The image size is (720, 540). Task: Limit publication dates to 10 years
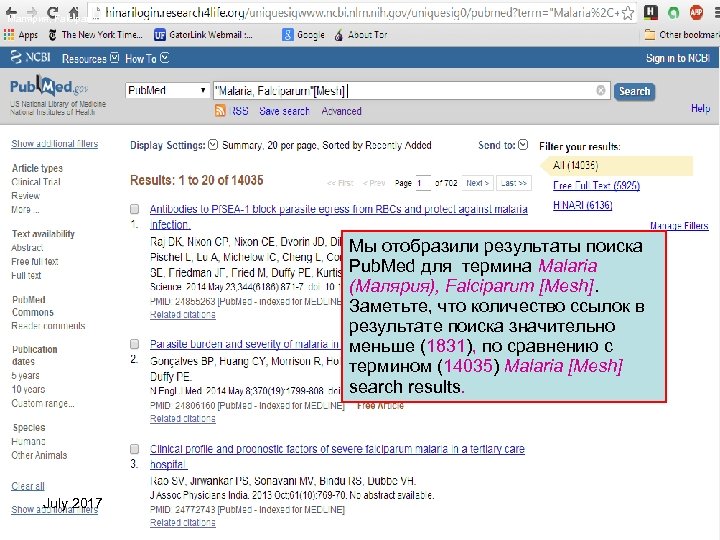coord(28,389)
